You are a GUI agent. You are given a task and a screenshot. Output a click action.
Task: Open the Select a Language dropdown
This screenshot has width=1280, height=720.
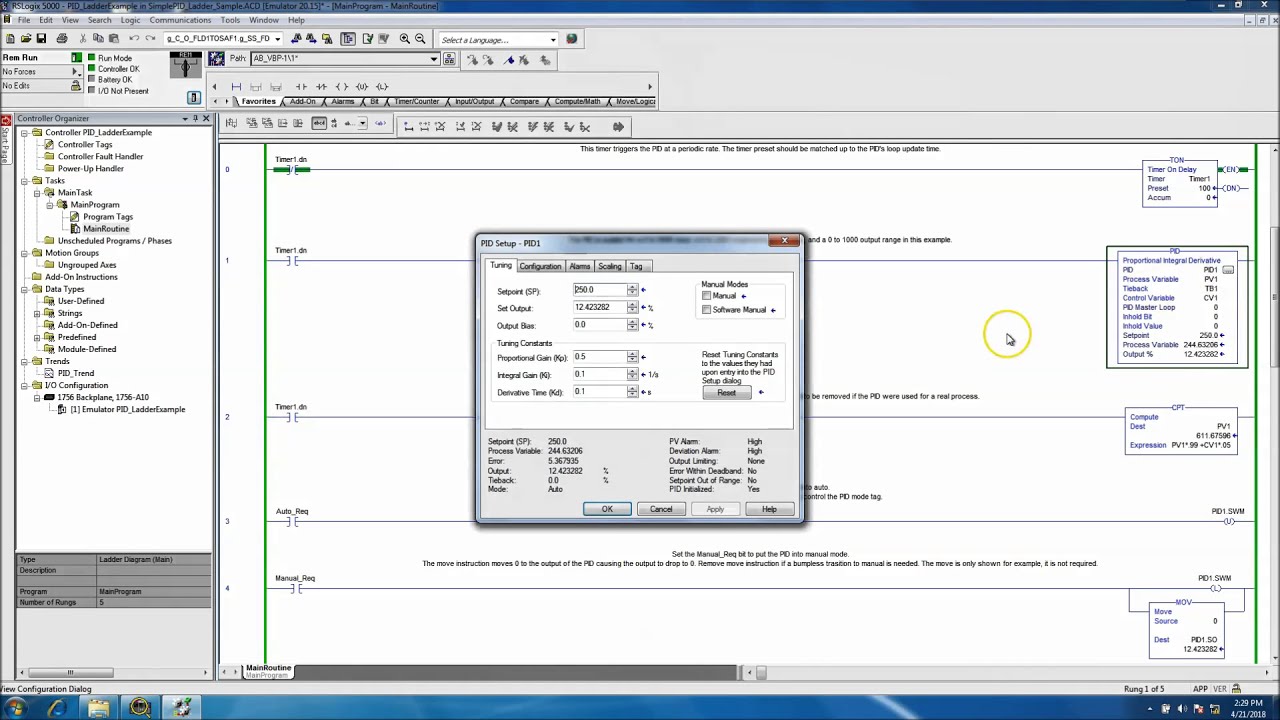coord(553,40)
